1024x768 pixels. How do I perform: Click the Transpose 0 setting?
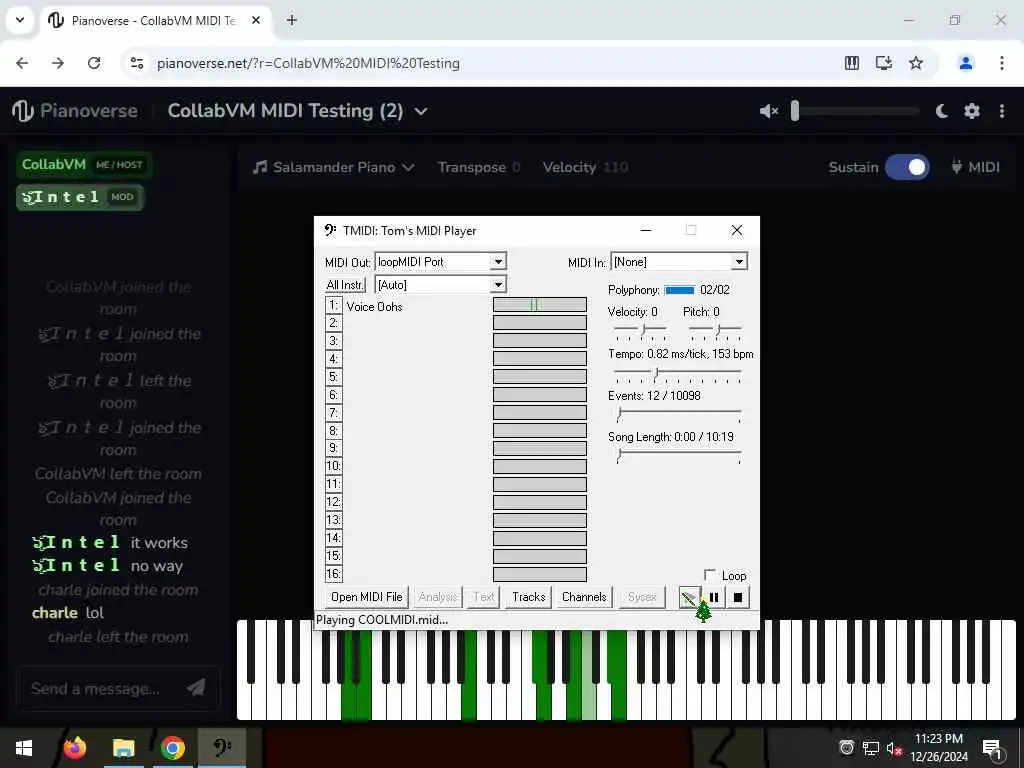tap(479, 167)
